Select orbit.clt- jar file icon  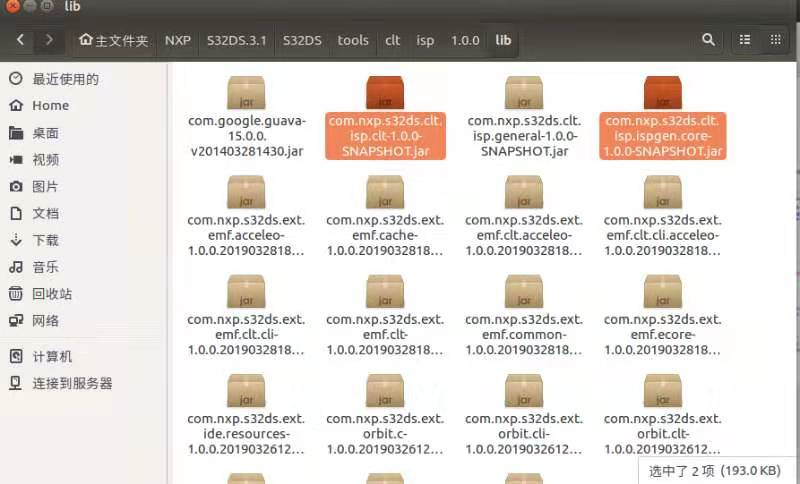coord(663,391)
